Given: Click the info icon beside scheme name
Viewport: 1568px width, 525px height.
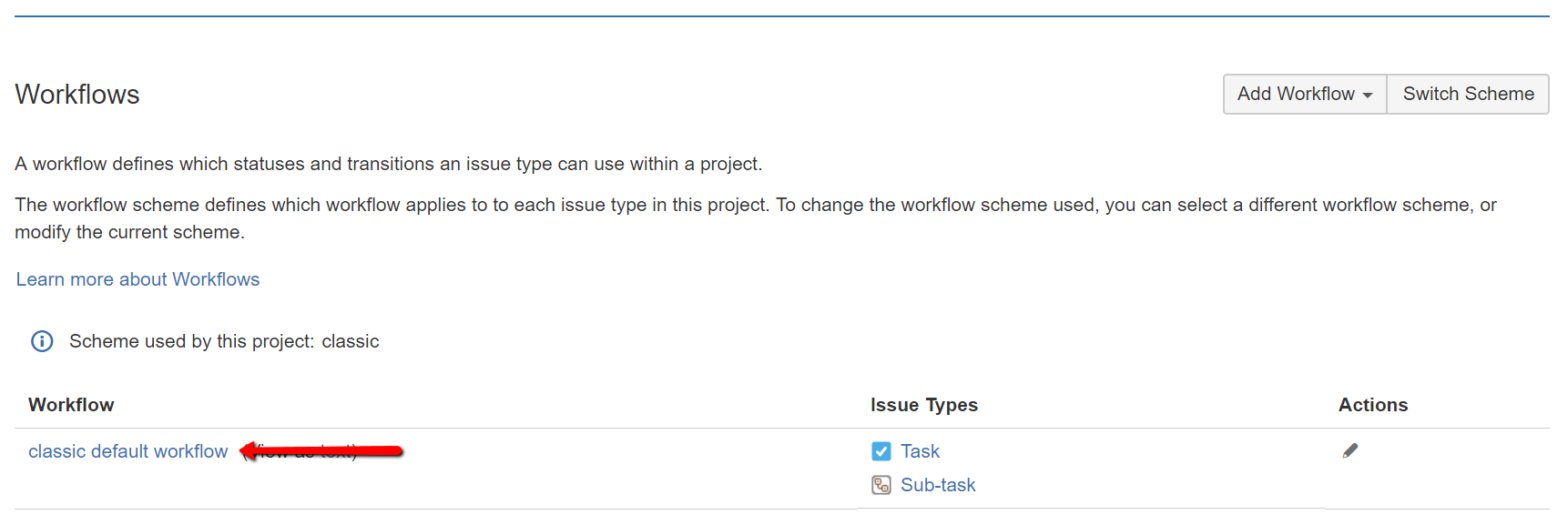Looking at the screenshot, I should 42,341.
